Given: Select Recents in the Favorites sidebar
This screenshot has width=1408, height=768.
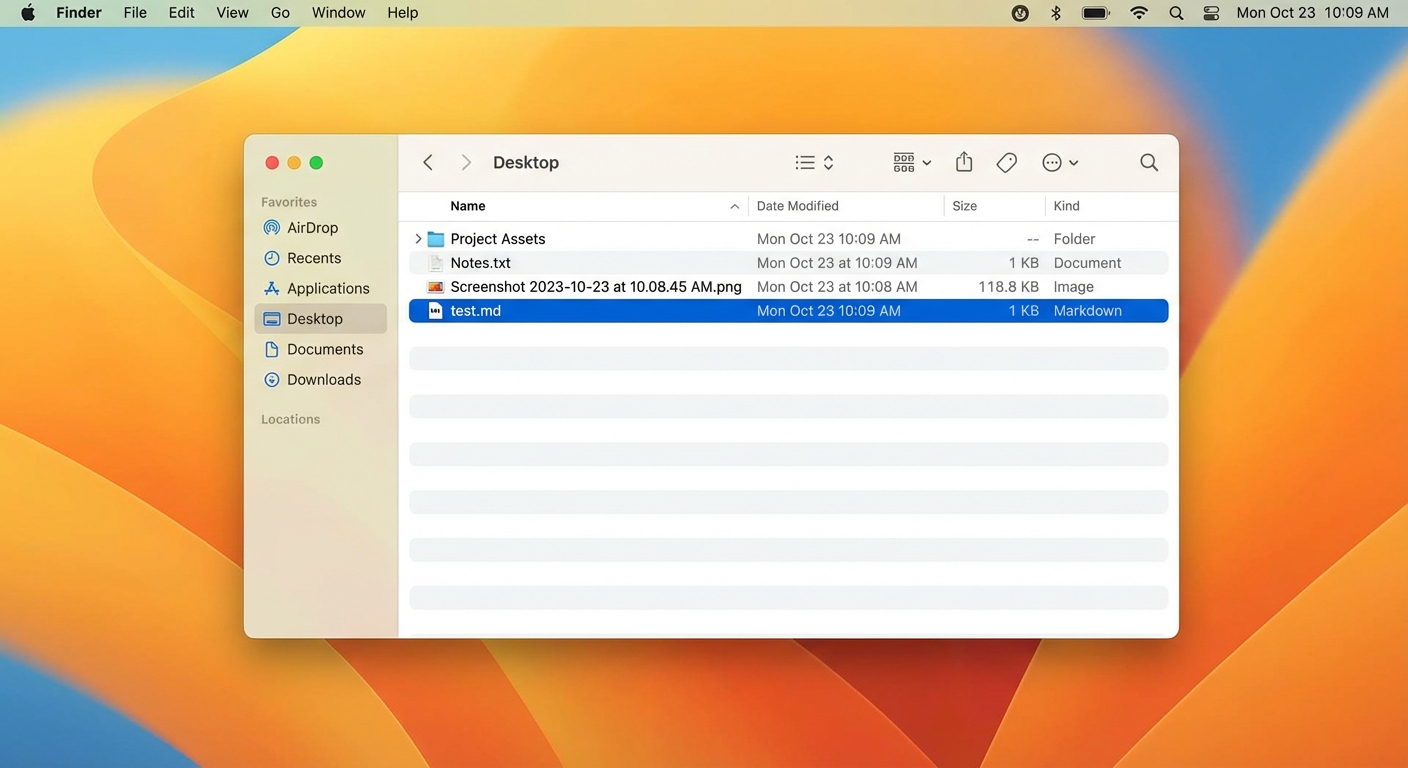Looking at the screenshot, I should (x=312, y=257).
